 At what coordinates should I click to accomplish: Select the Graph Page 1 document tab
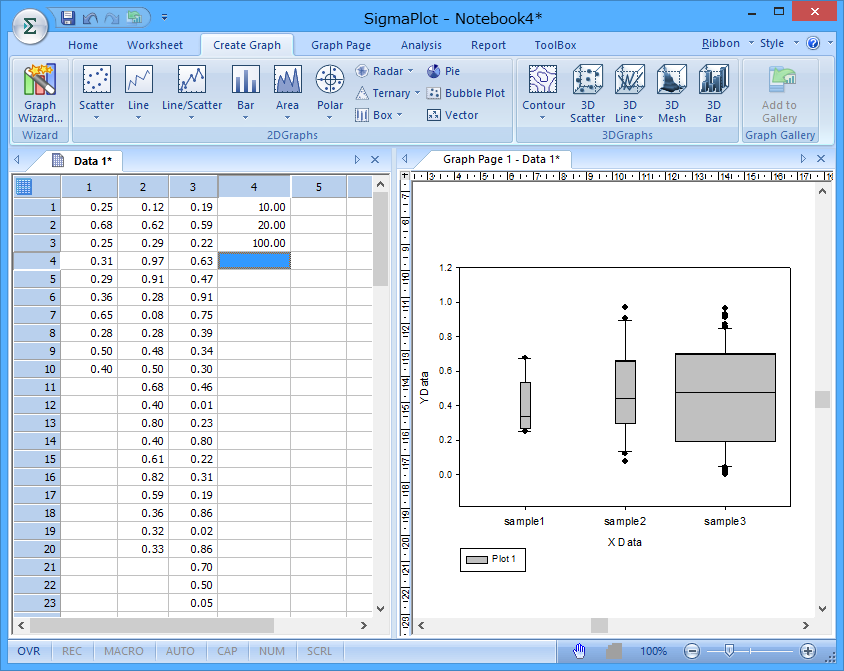501,159
